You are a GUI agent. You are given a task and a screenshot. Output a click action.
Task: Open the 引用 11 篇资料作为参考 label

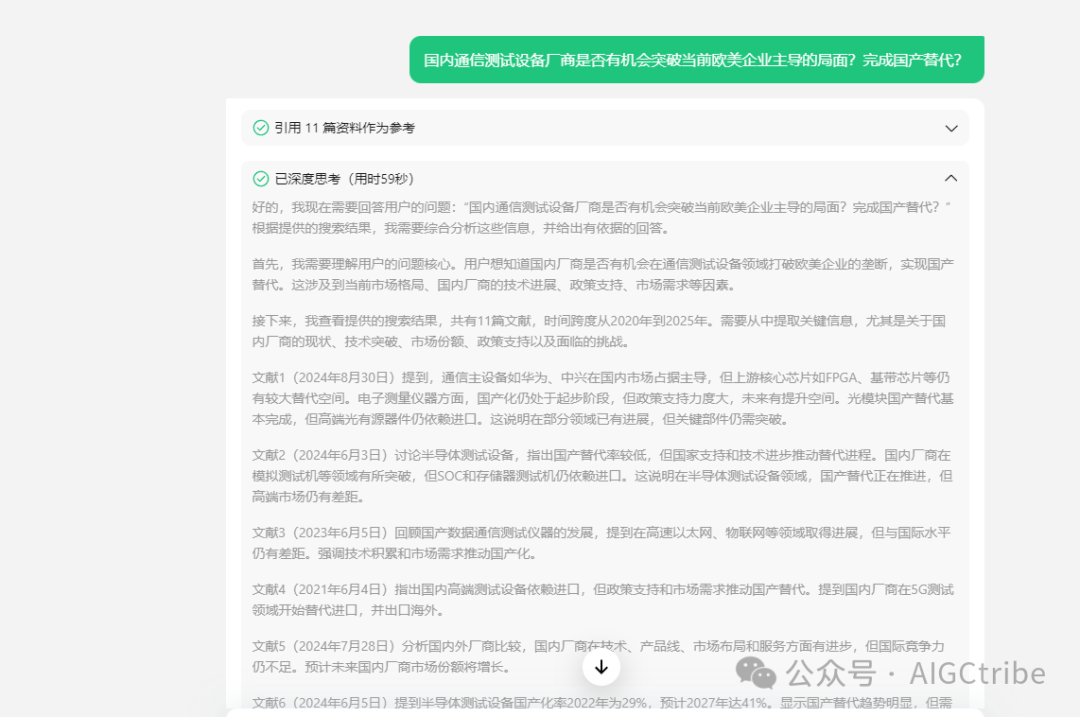[344, 128]
